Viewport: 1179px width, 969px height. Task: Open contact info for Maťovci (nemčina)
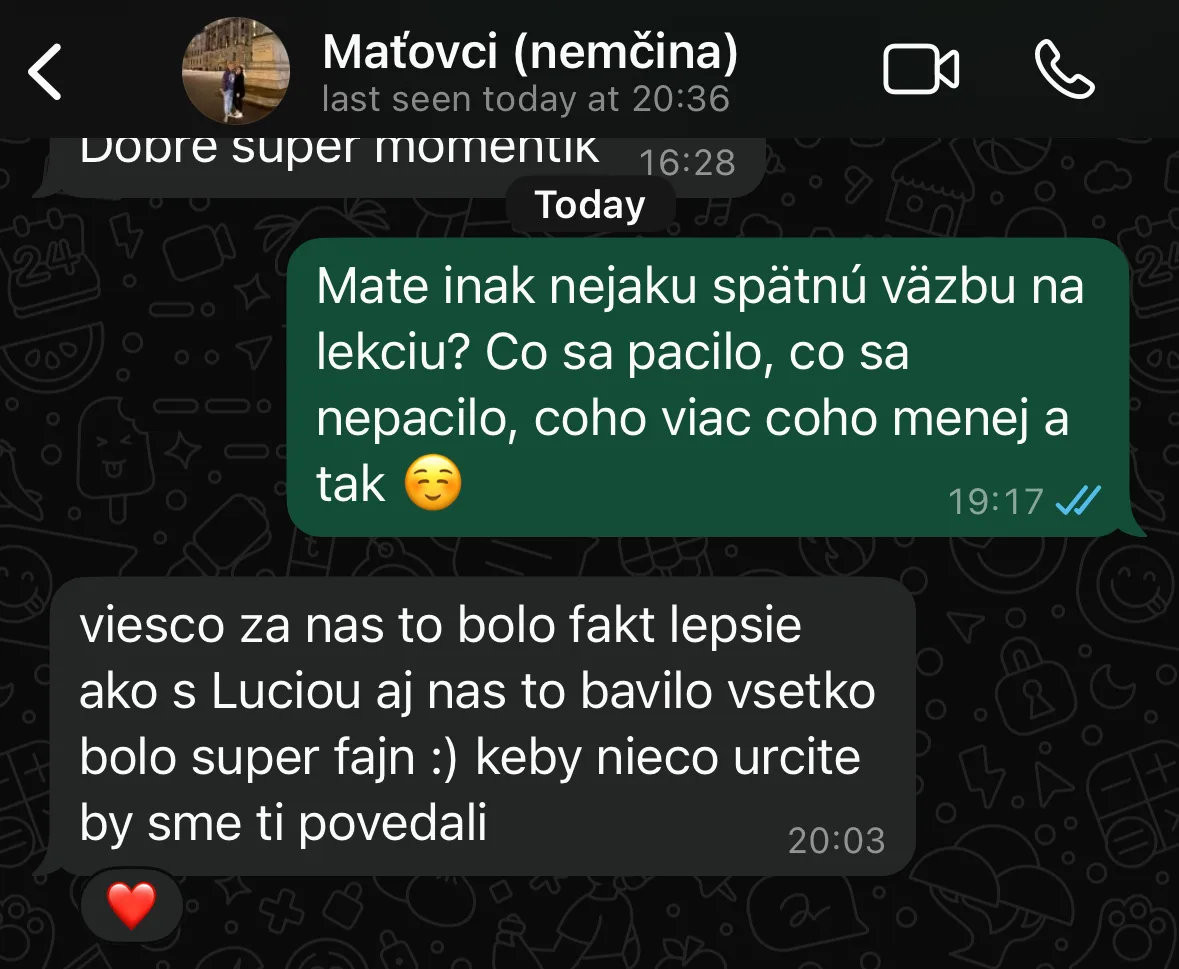530,51
